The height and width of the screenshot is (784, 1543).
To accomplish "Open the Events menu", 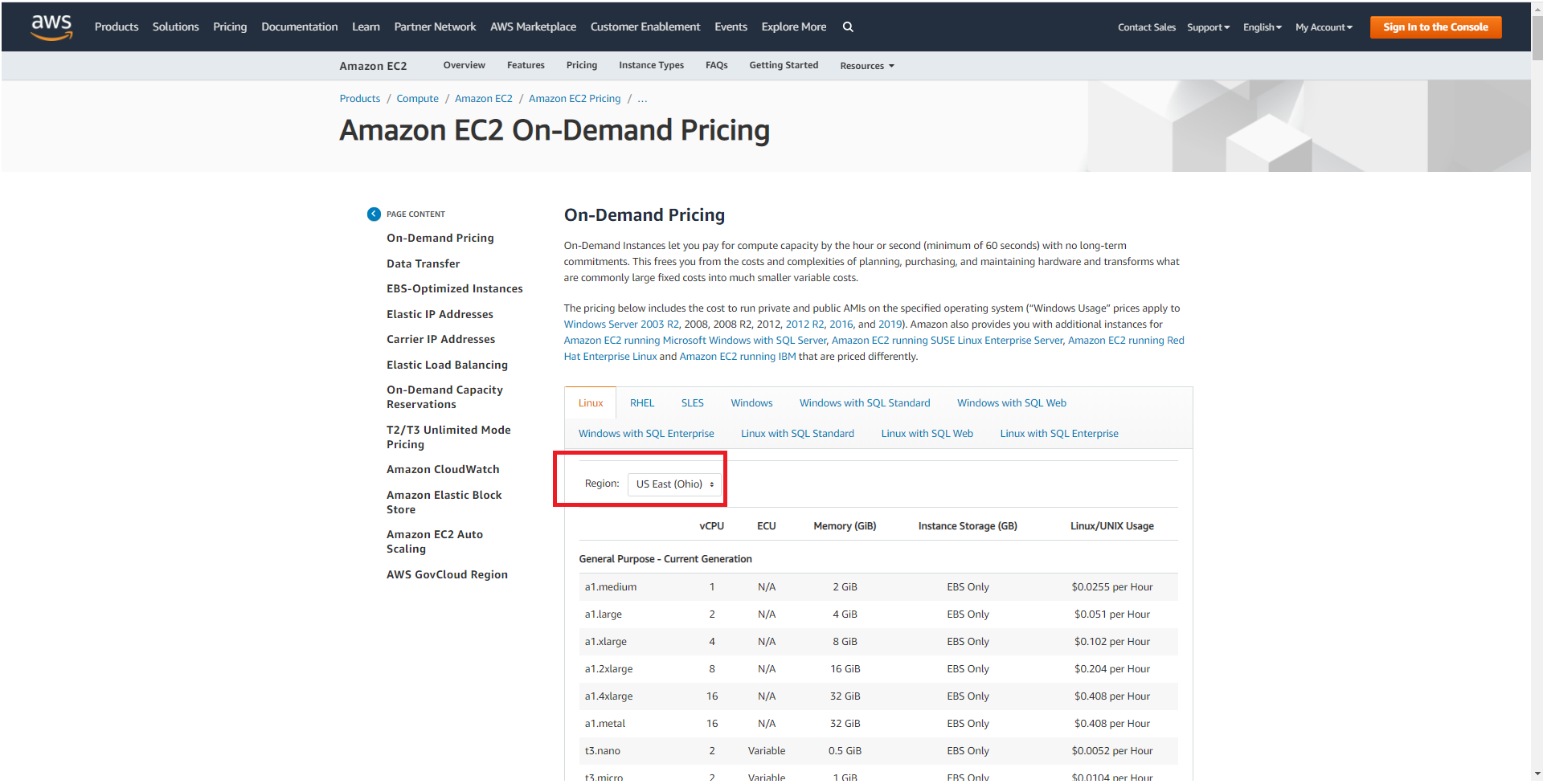I will [731, 27].
